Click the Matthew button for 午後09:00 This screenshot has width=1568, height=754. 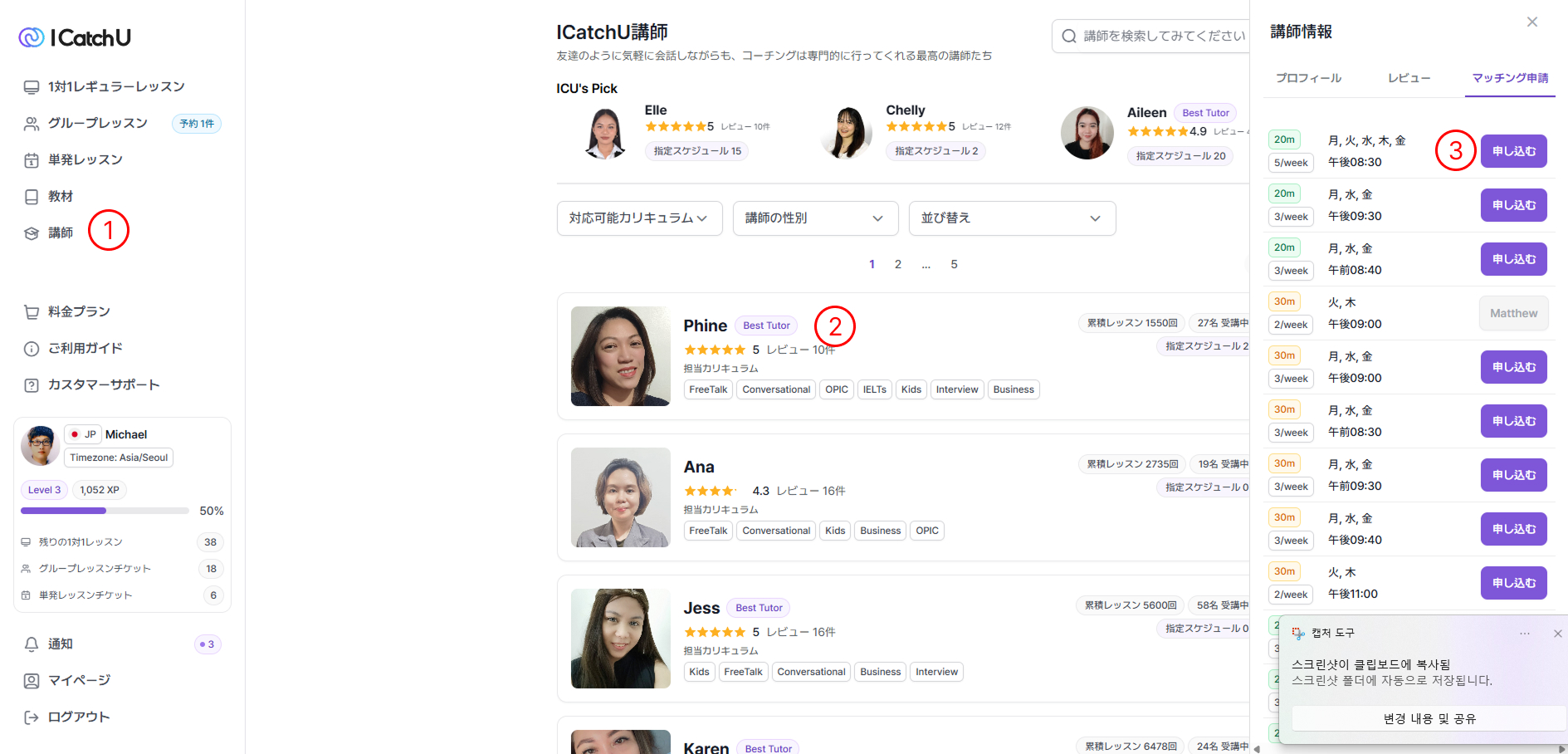[1514, 313]
